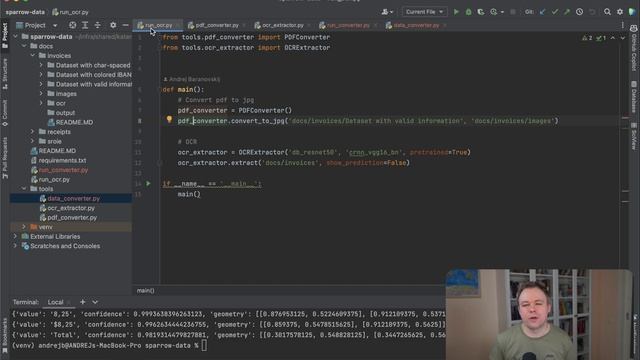Select pdf_converter.py in the project tree

tap(72, 218)
